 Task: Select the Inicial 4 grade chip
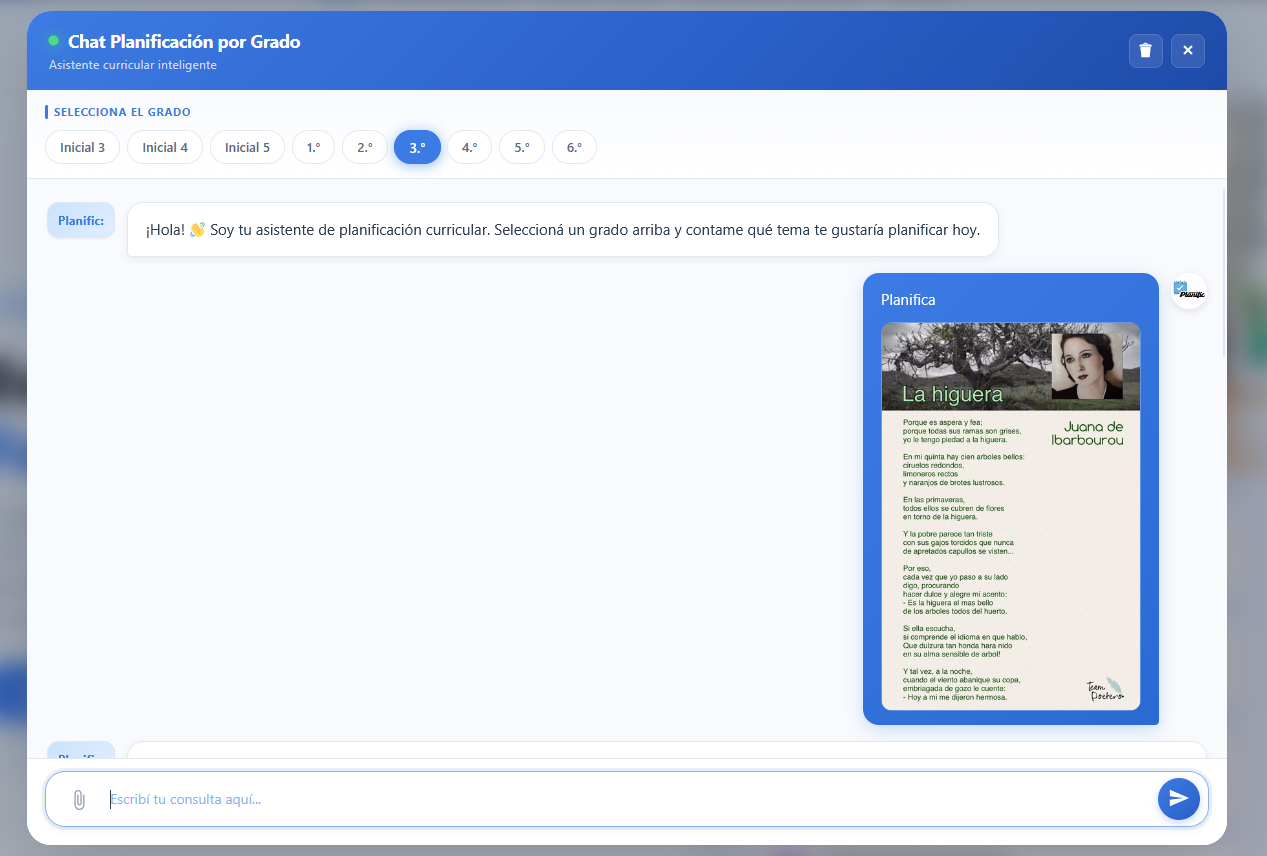pyautogui.click(x=165, y=147)
